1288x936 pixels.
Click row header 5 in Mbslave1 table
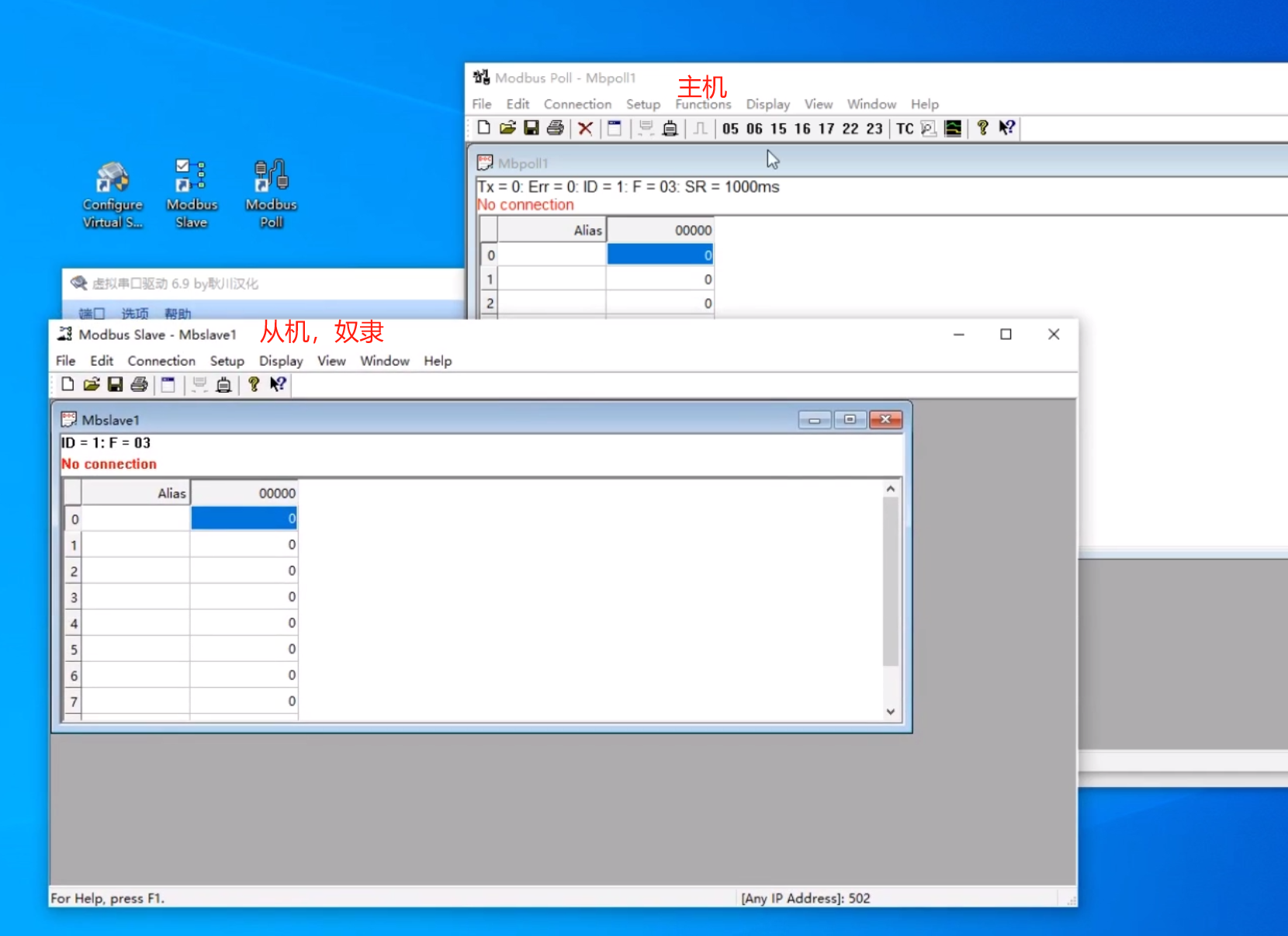(x=74, y=649)
